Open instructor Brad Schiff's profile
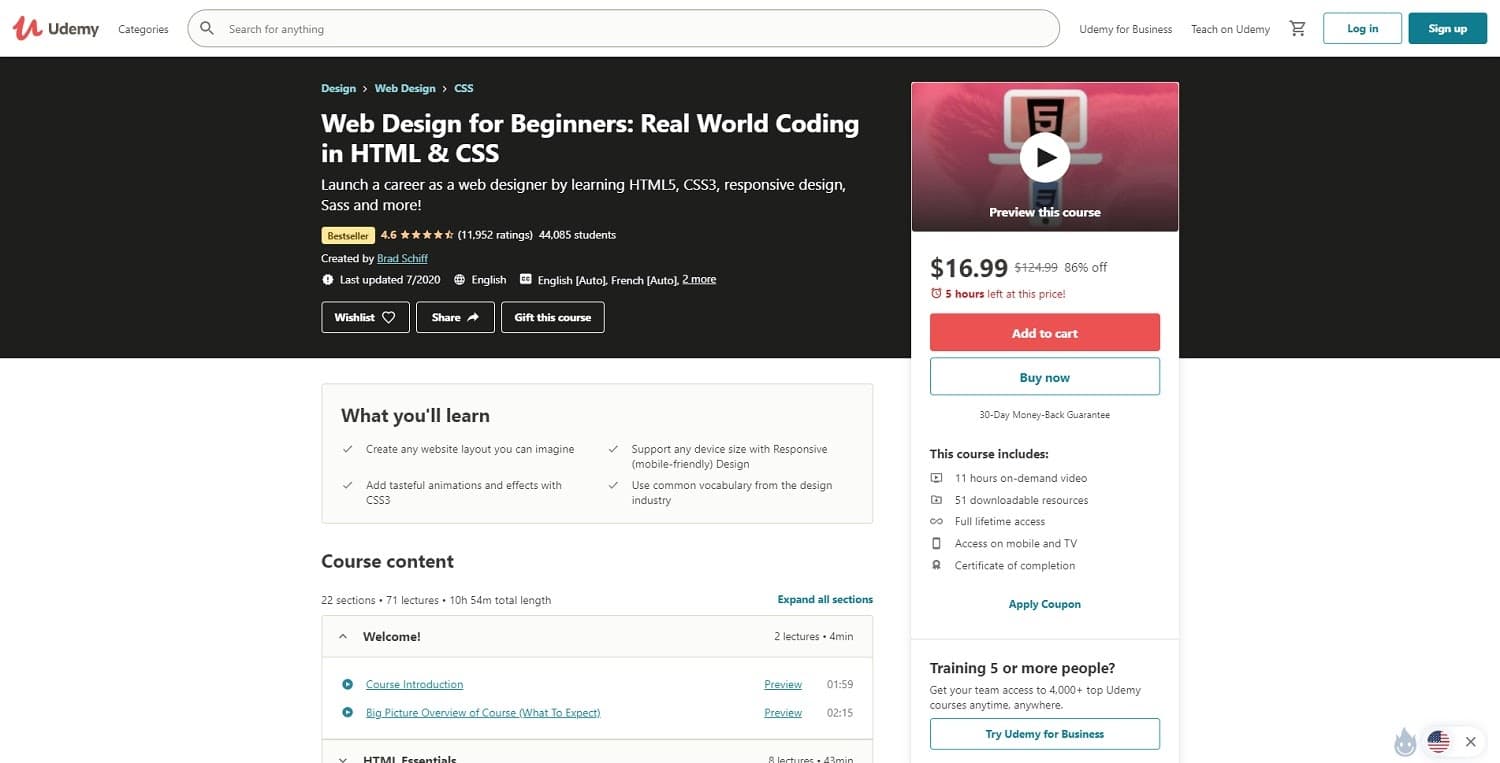This screenshot has width=1500, height=763. (x=402, y=258)
